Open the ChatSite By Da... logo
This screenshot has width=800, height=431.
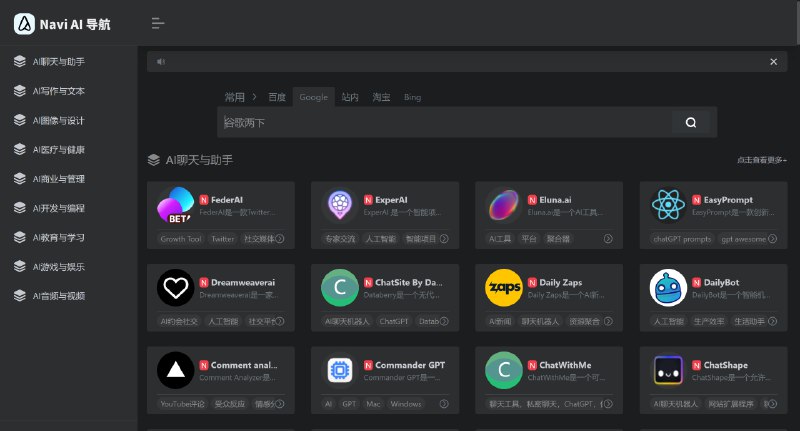click(340, 288)
